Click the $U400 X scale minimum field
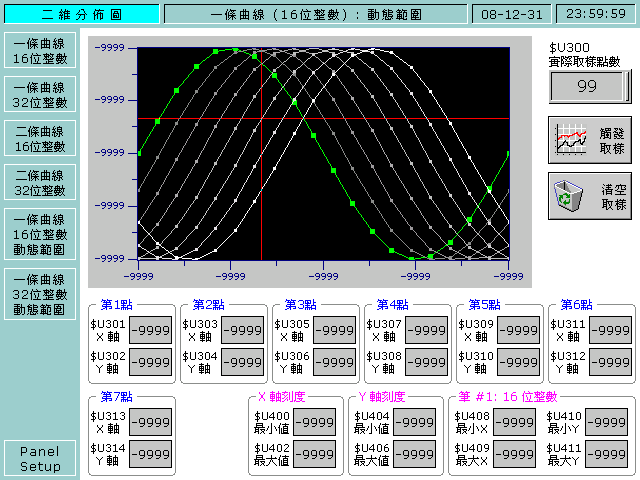The height and width of the screenshot is (480, 640). coord(315,423)
